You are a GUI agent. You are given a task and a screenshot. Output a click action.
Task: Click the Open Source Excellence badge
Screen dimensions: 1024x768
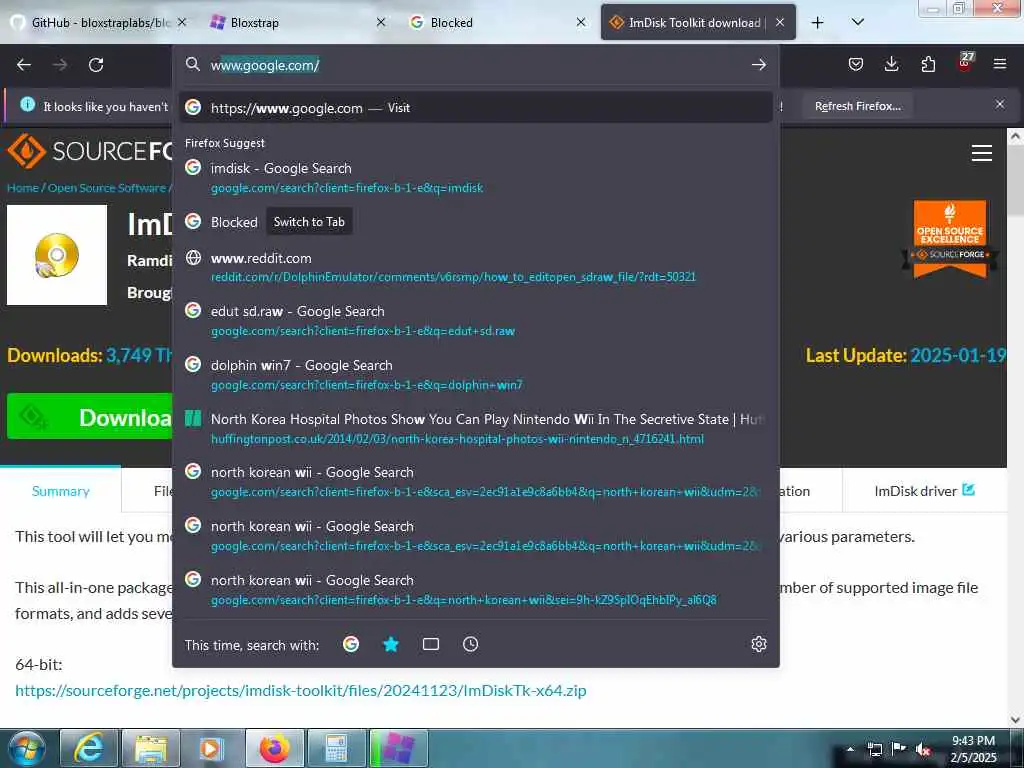coord(950,239)
